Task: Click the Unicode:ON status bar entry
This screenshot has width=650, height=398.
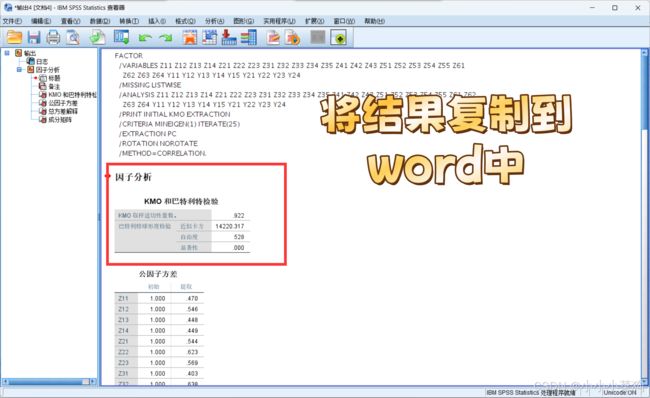Action: pos(620,392)
